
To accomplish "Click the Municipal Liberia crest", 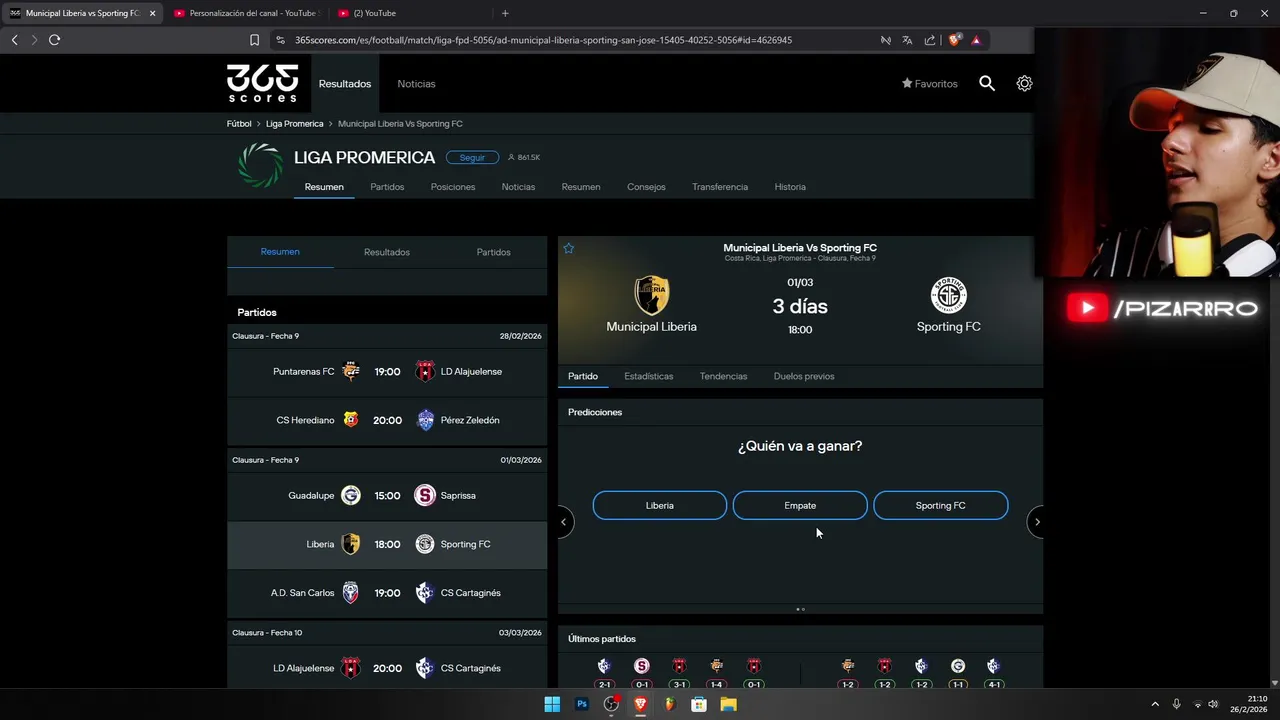I will [x=652, y=295].
